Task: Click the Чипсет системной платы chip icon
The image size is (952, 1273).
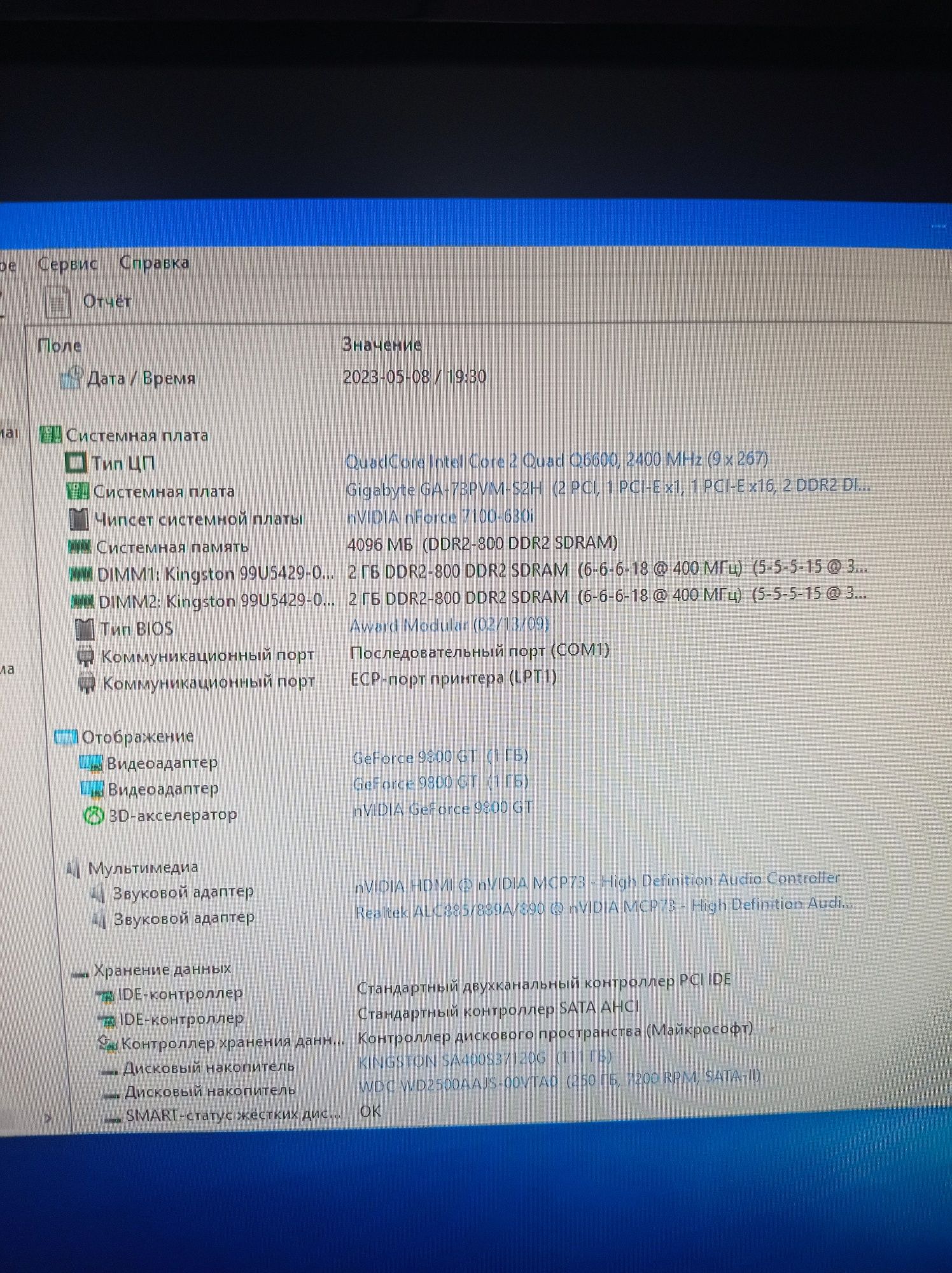Action: (x=78, y=519)
